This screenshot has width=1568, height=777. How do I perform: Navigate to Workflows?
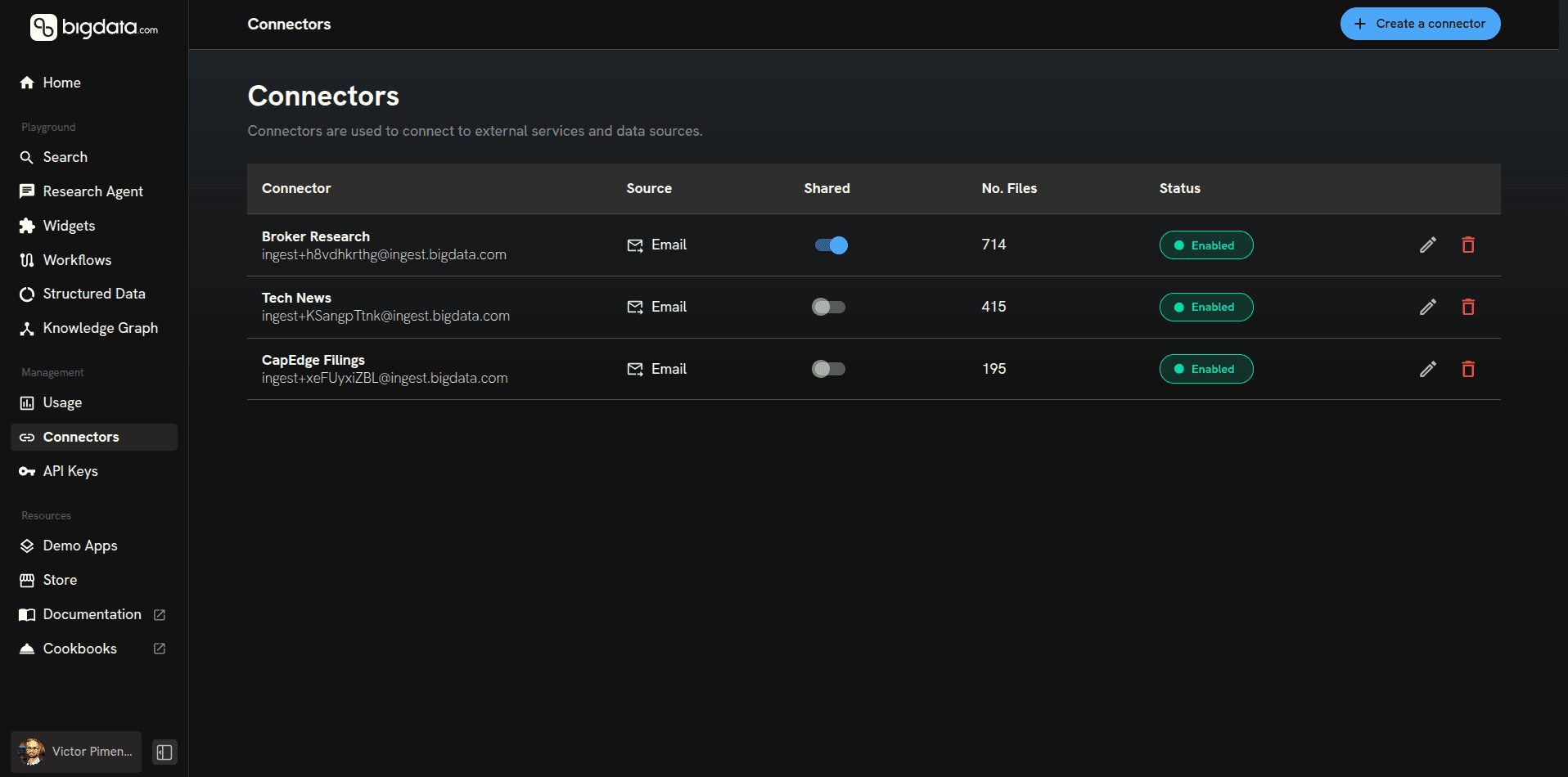pyautogui.click(x=94, y=260)
